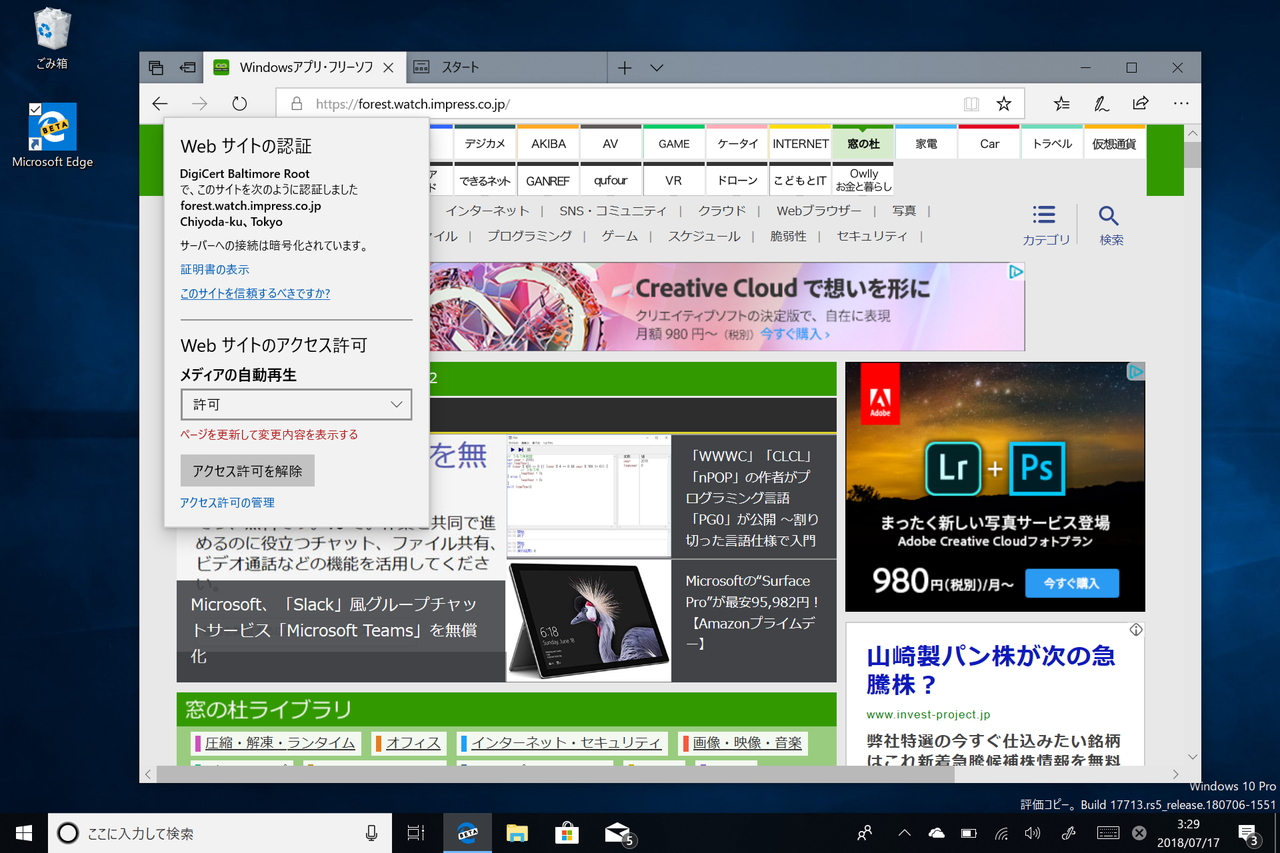Open the 許可 media autoplay dropdown
This screenshot has width=1280, height=853.
coord(296,404)
